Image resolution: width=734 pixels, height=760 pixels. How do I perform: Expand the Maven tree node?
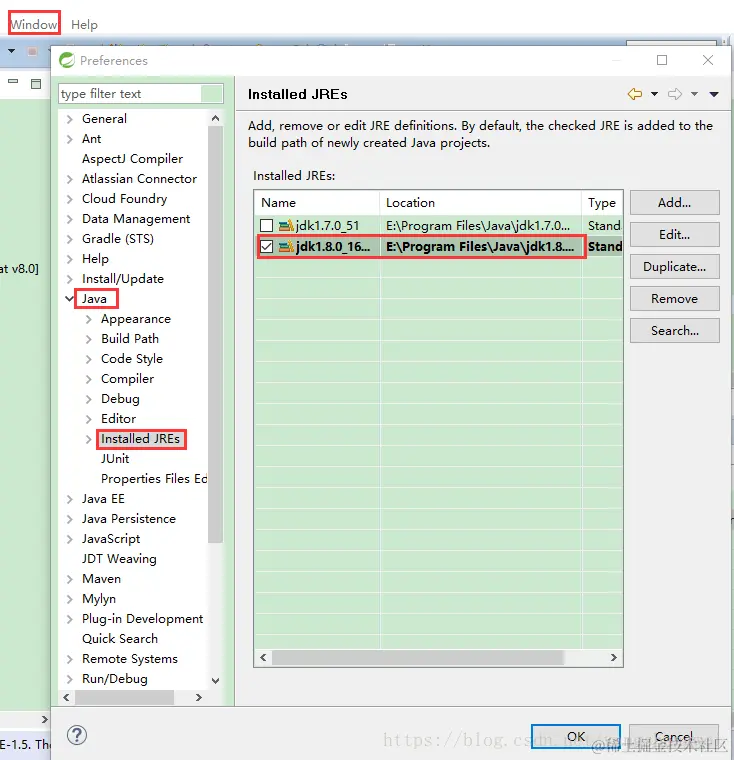[70, 579]
